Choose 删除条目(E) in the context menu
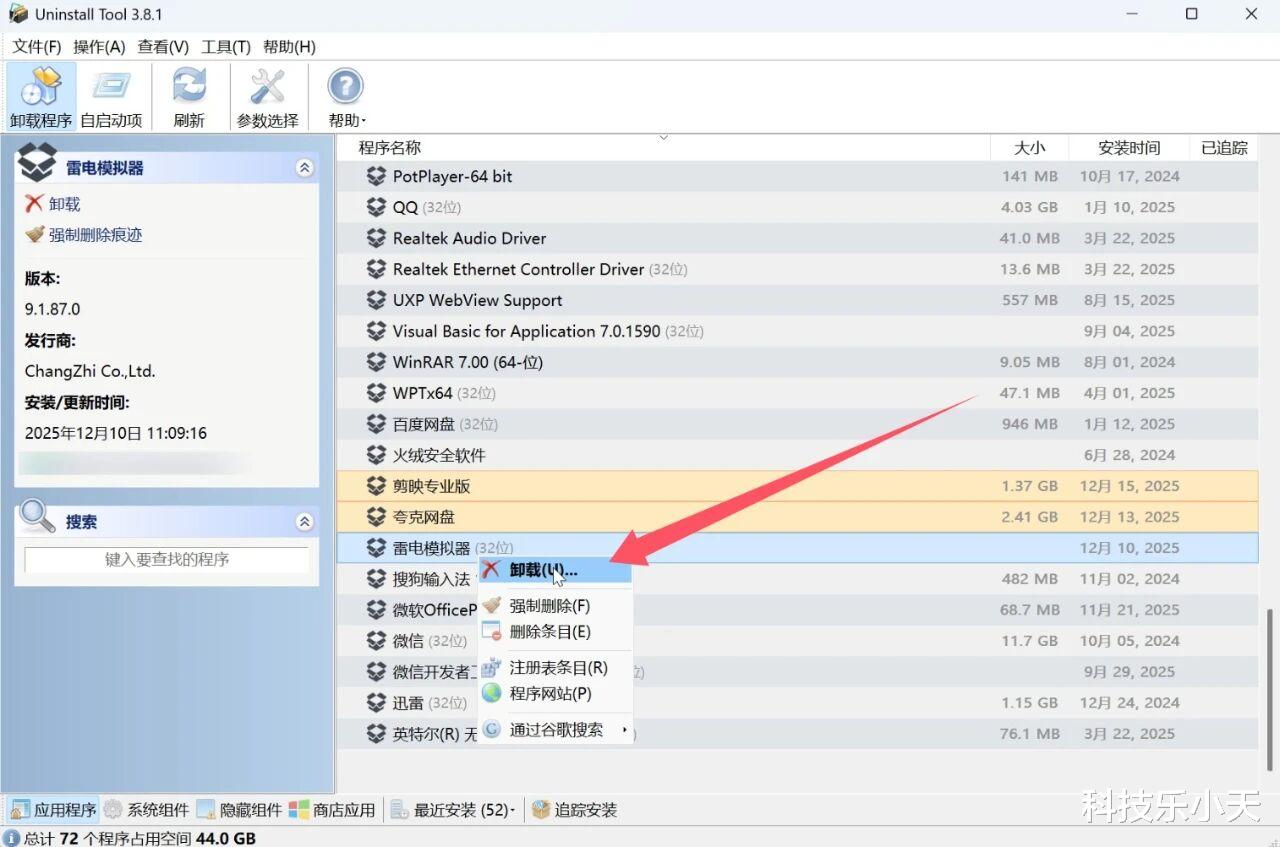 click(555, 632)
